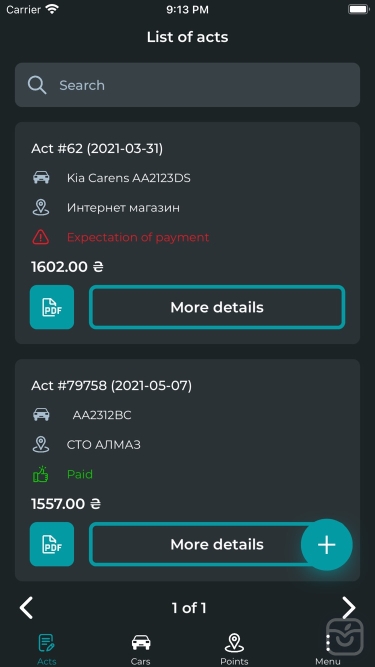Tap the car icon beside Kia Carens

point(41,177)
